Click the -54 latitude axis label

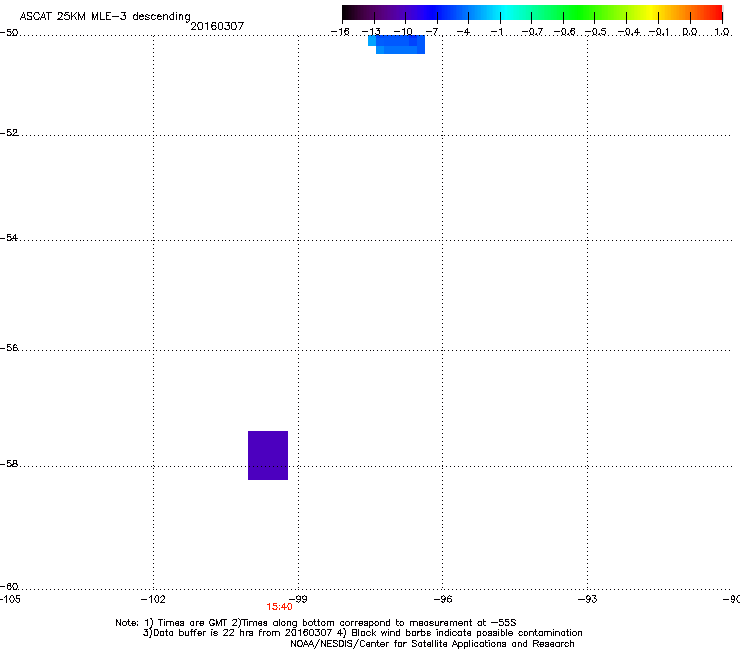9,237
